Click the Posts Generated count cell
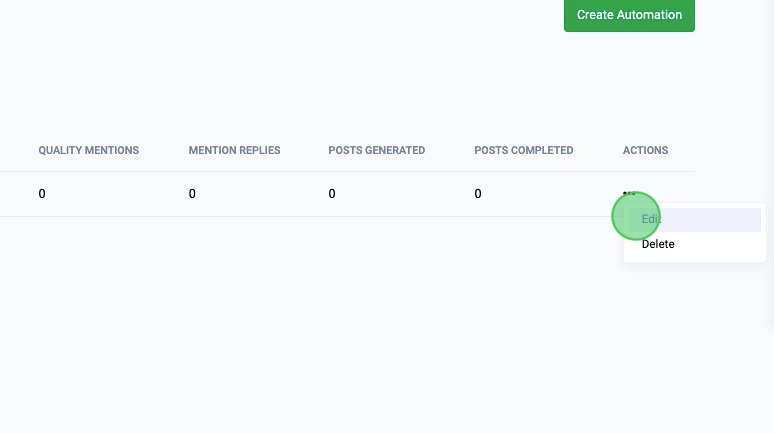 [x=332, y=194]
